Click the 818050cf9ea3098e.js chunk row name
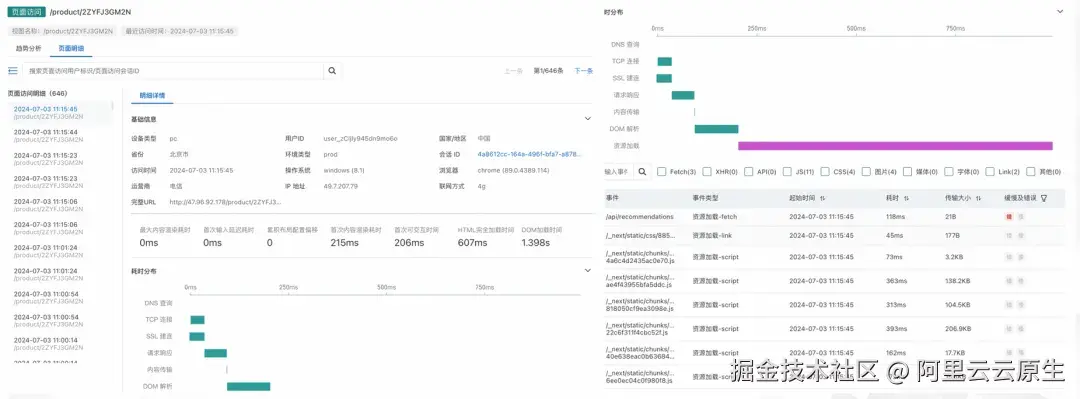This screenshot has height=399, width=1080. pyautogui.click(x=640, y=304)
